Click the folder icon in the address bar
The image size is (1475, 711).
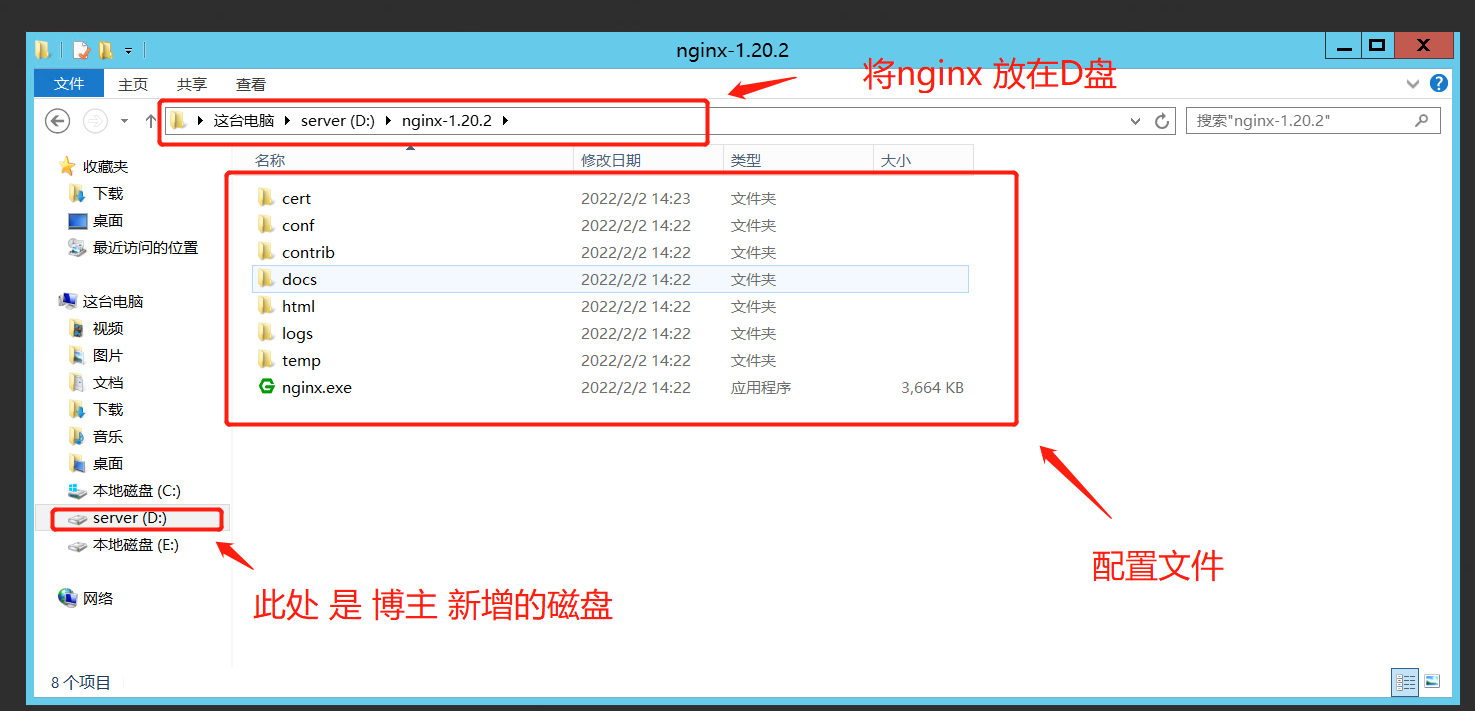[179, 121]
